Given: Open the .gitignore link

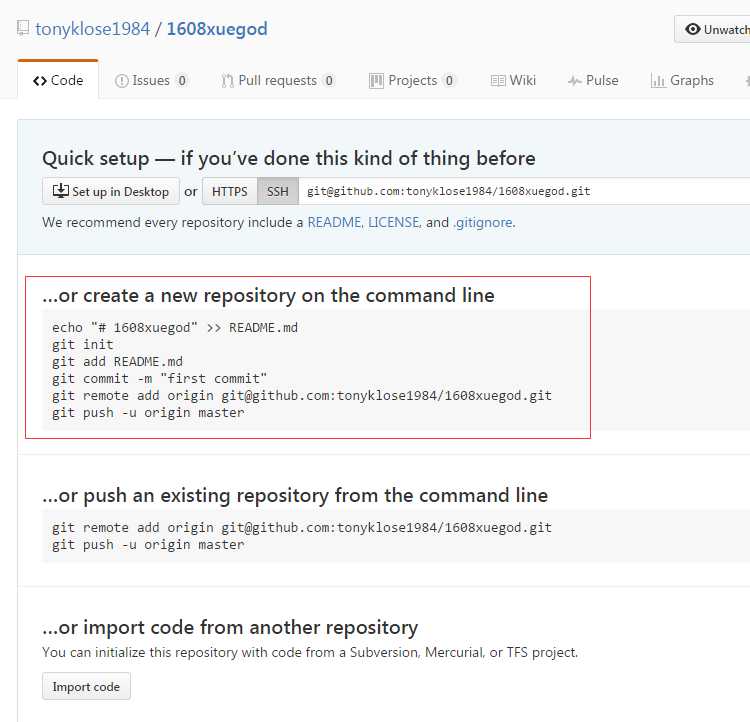Looking at the screenshot, I should click(483, 222).
